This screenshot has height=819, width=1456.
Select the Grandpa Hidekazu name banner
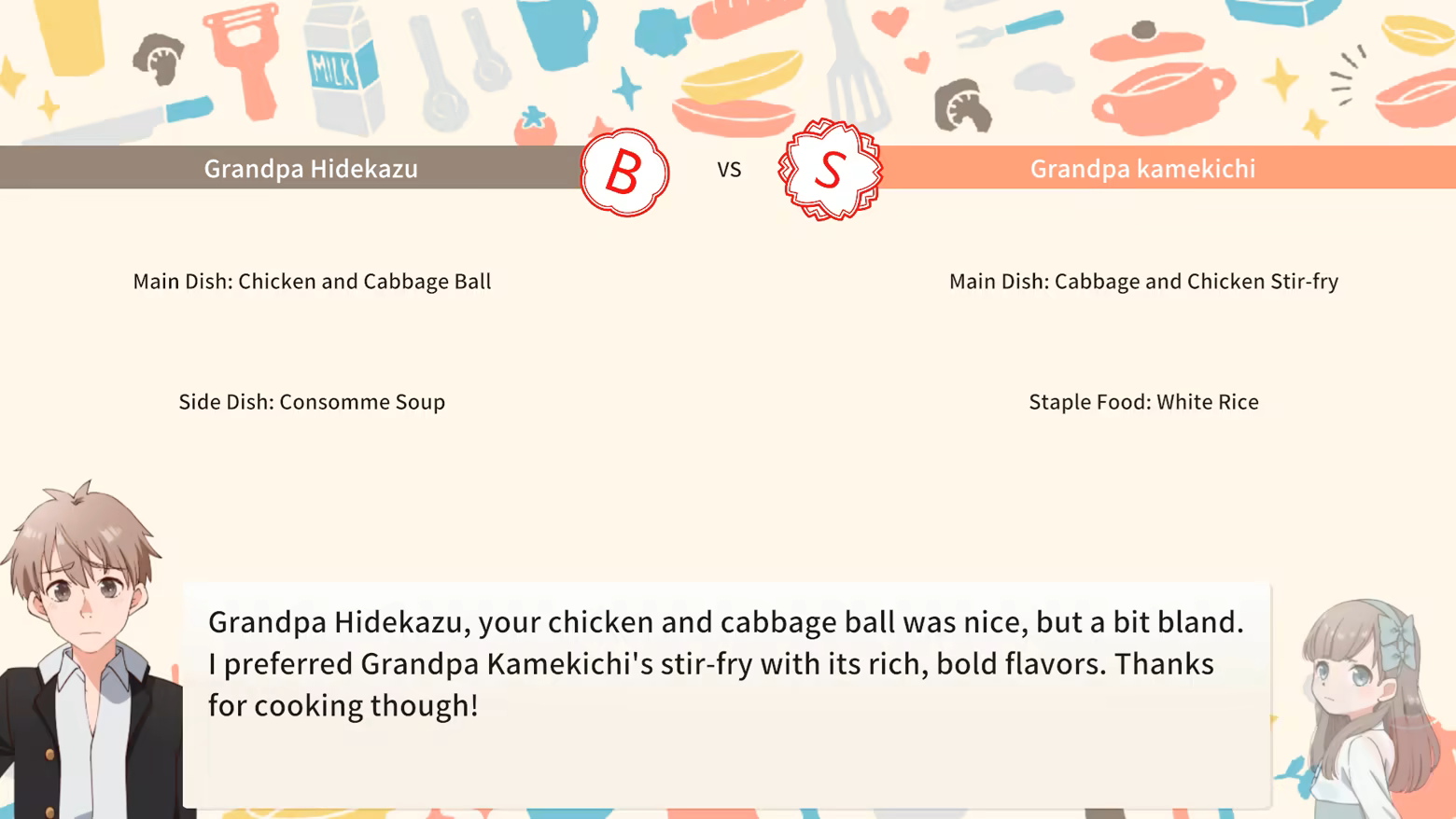point(311,168)
